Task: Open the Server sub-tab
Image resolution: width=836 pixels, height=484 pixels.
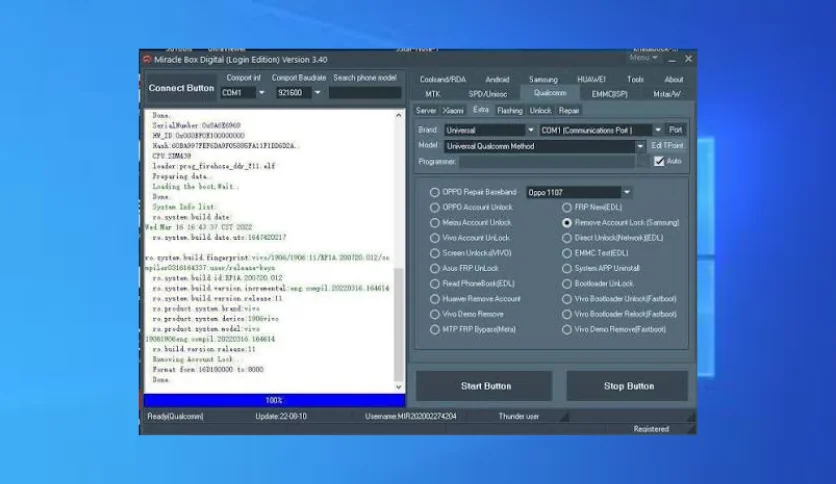Action: point(425,110)
